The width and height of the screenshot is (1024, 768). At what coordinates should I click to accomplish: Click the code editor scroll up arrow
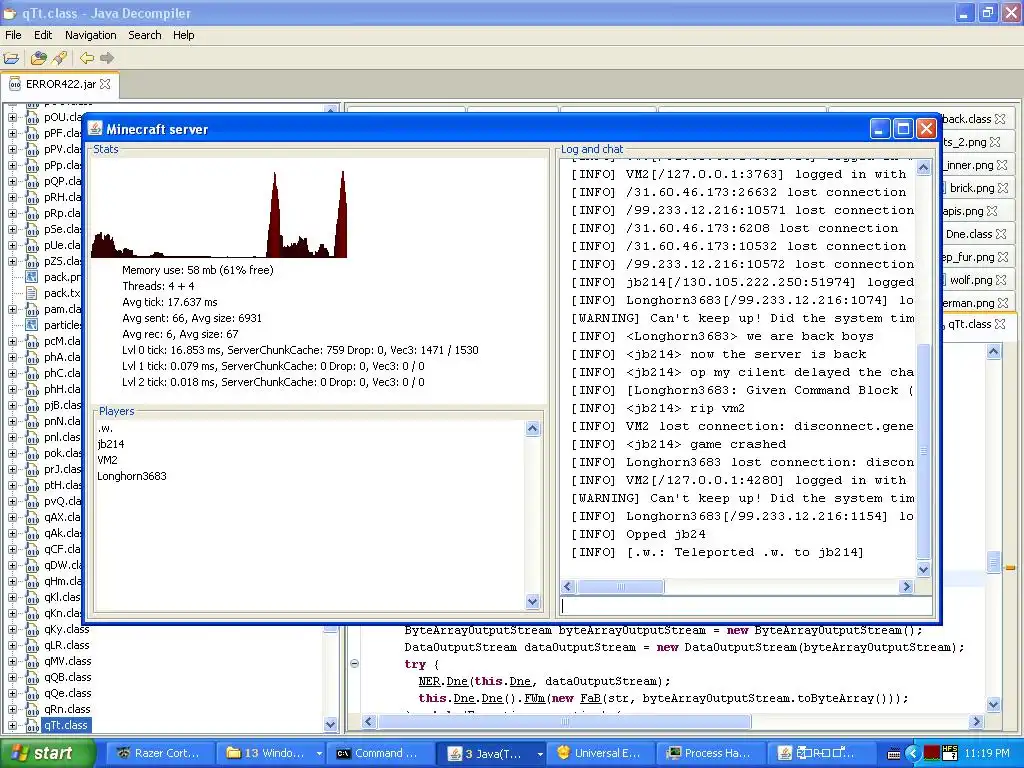pos(993,352)
